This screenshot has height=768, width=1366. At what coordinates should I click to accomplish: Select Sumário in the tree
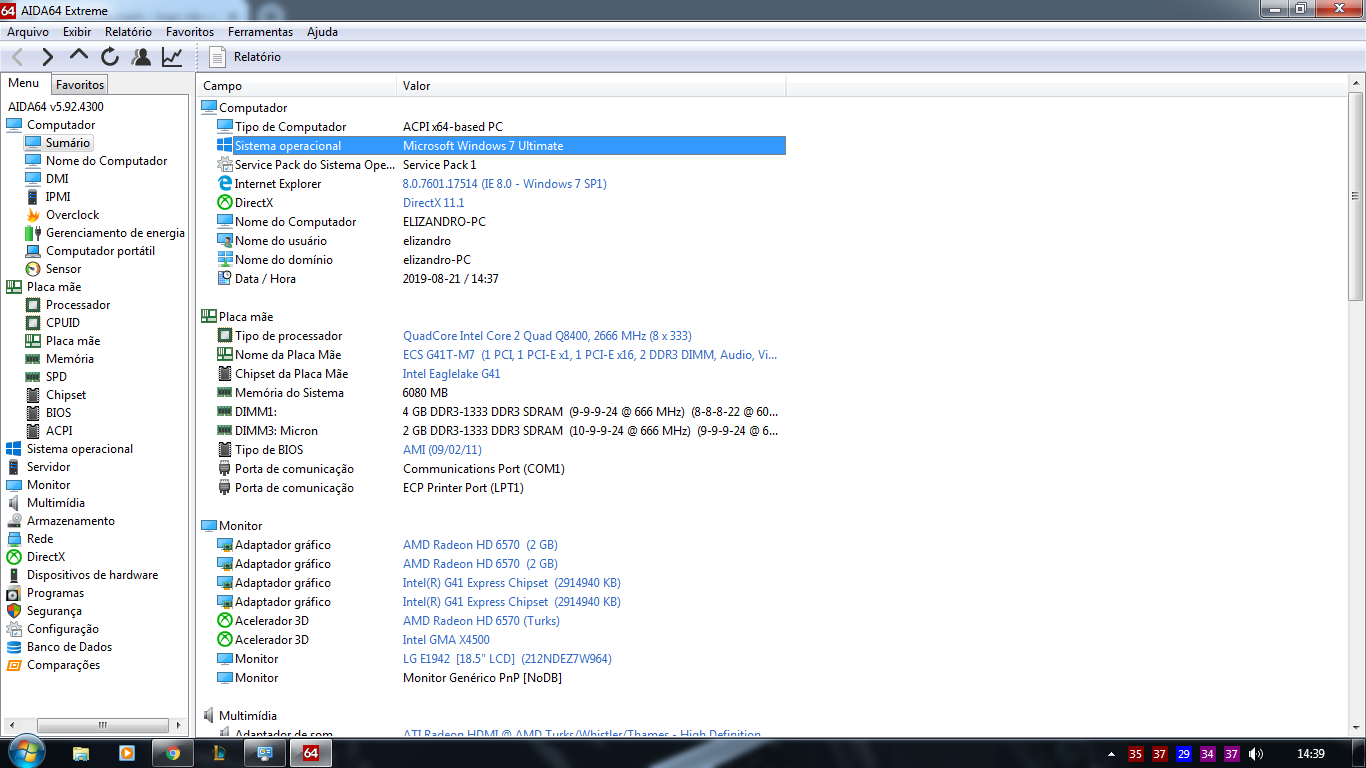[x=68, y=143]
